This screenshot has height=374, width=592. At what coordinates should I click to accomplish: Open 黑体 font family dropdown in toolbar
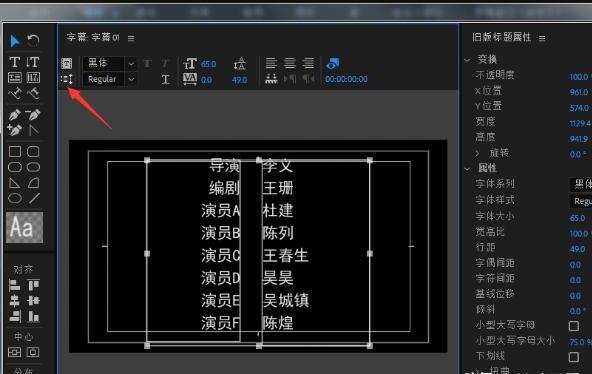pos(110,63)
